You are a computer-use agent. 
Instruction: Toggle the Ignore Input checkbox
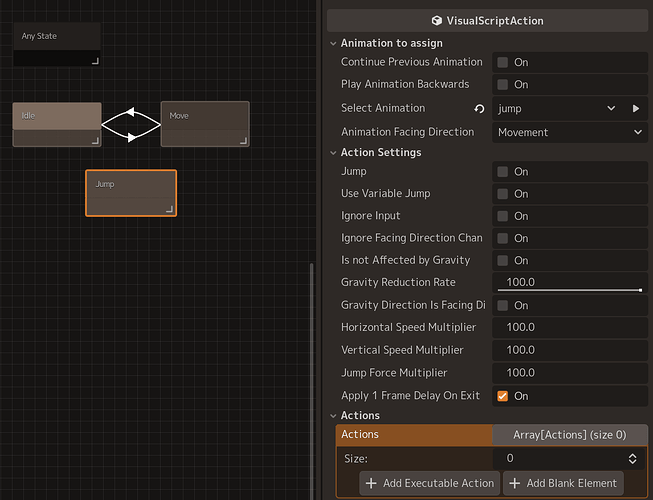(x=503, y=216)
